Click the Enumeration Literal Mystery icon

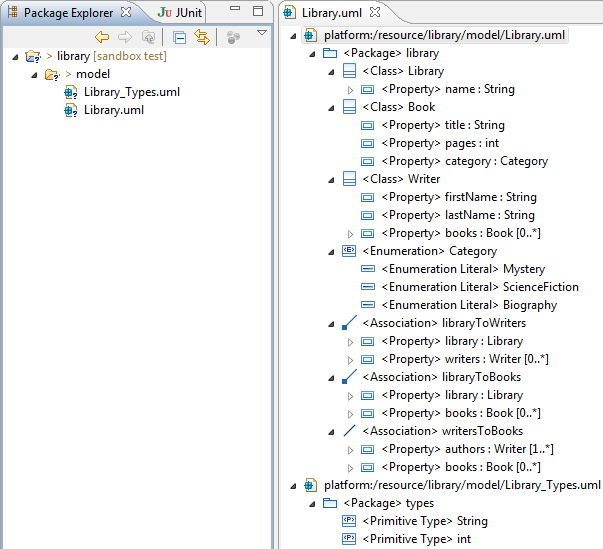367,269
